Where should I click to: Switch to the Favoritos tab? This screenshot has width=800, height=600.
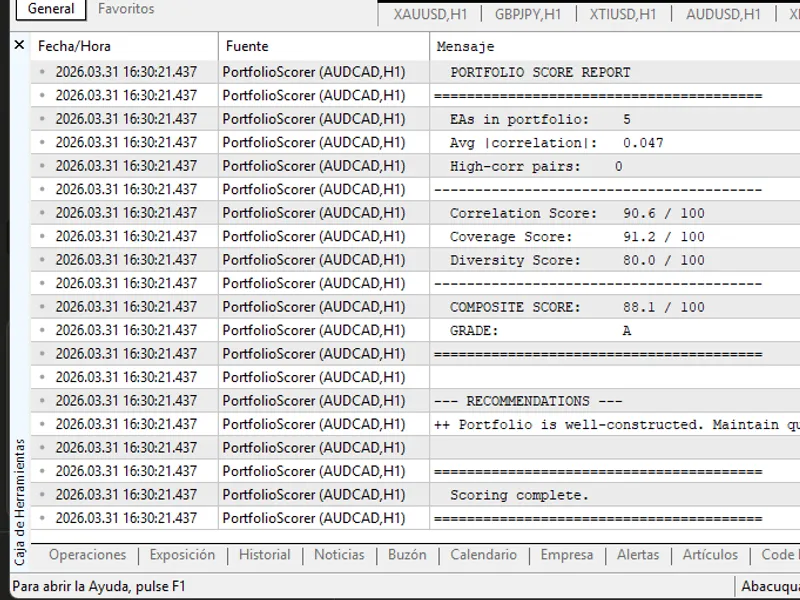126,9
